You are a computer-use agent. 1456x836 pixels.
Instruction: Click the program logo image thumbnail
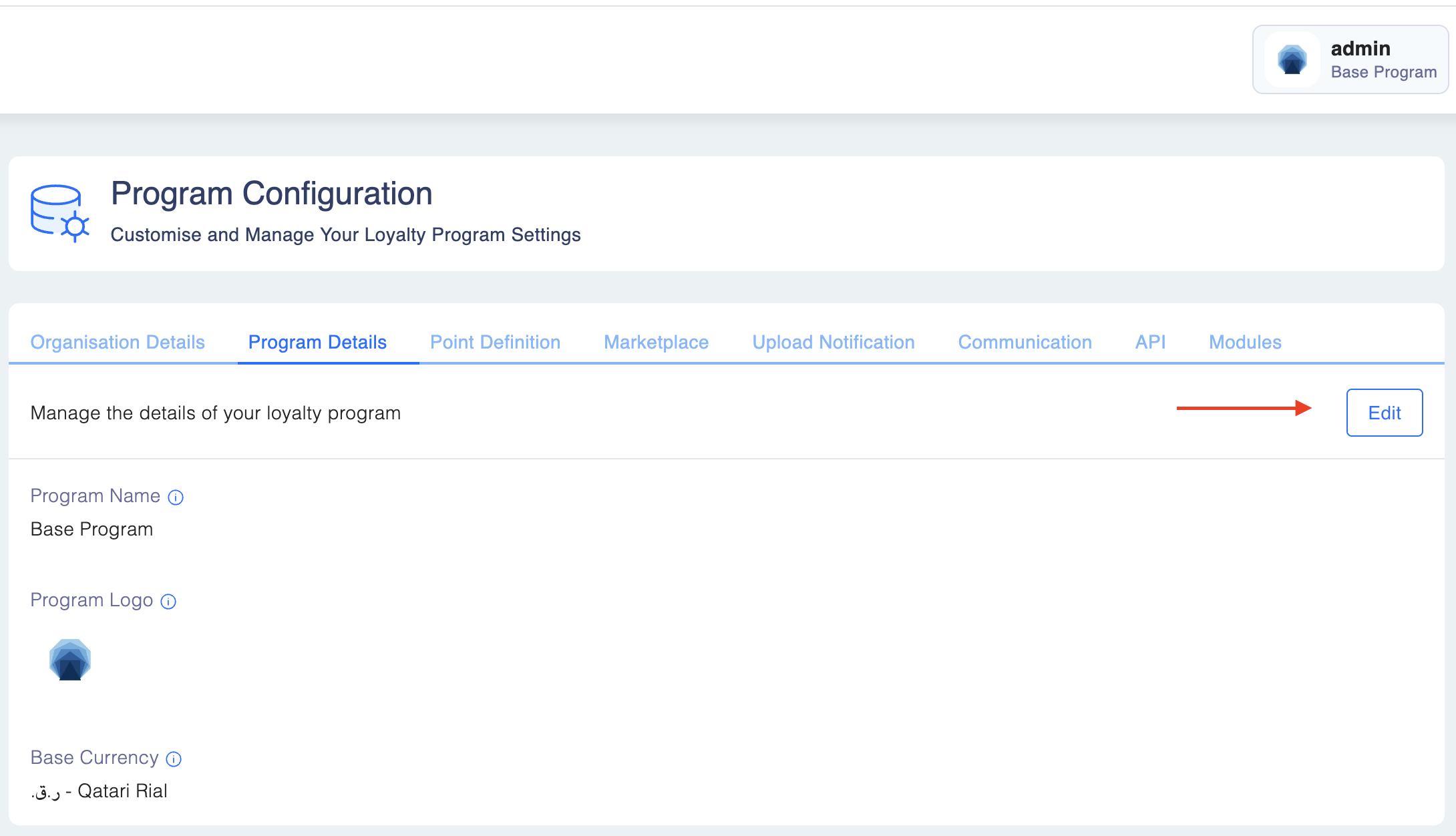pos(70,660)
